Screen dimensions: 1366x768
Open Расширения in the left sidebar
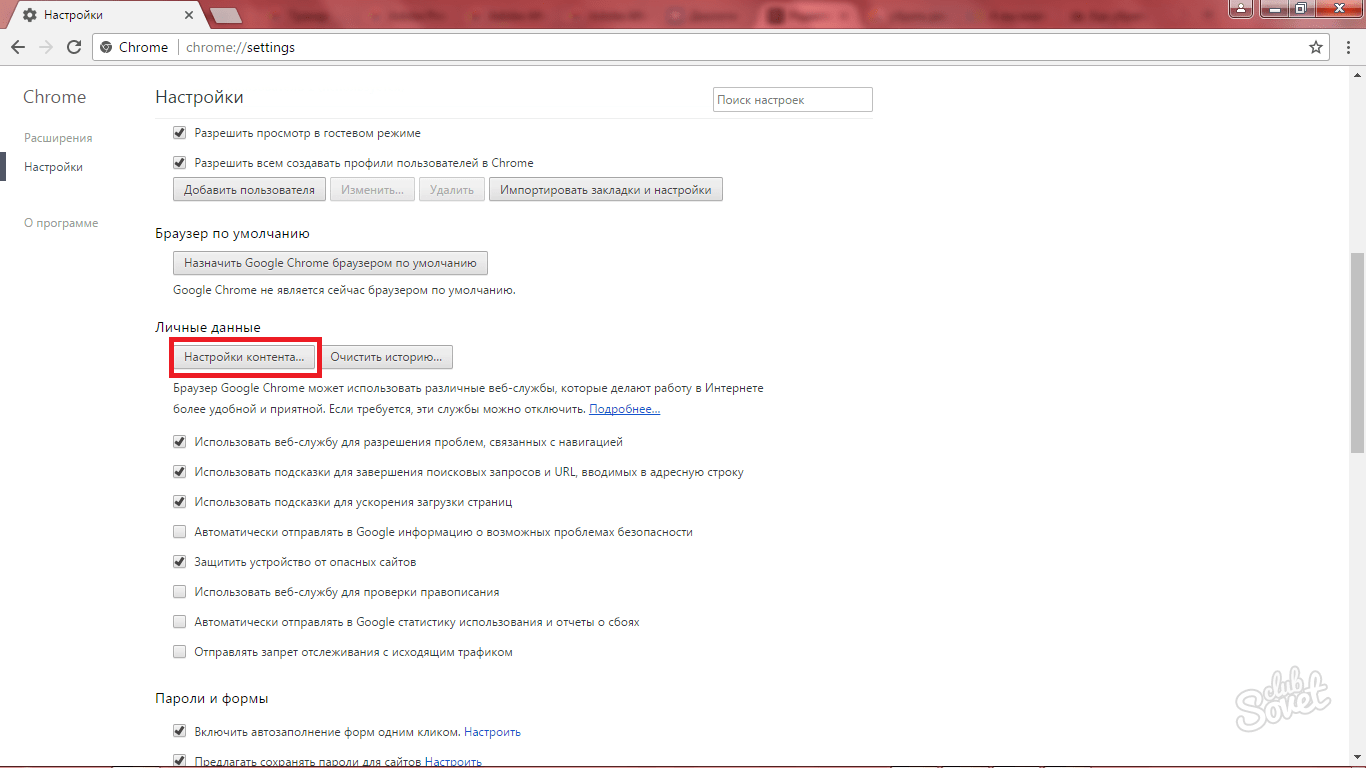click(x=58, y=138)
